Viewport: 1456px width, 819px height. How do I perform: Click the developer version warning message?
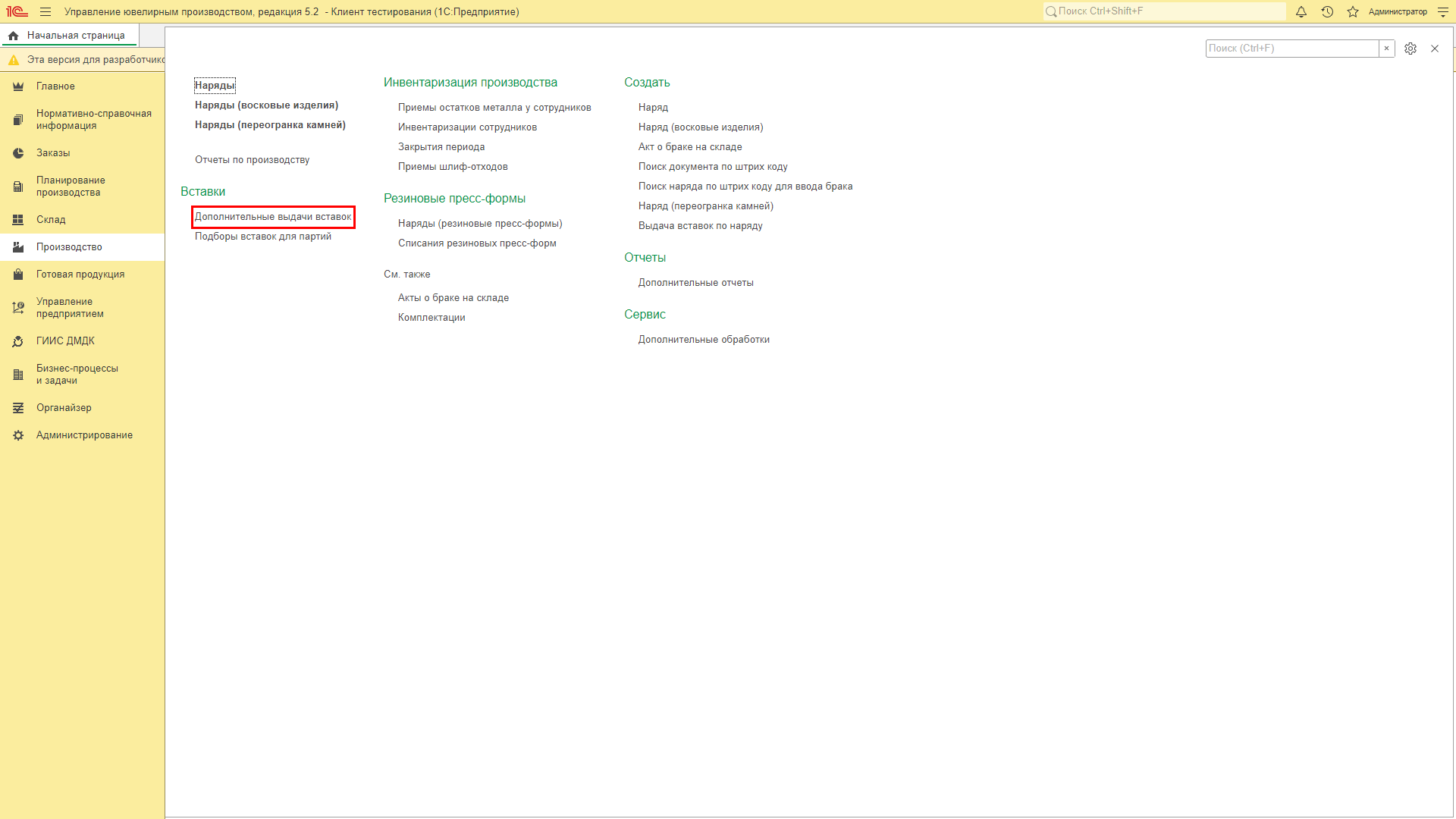(96, 60)
